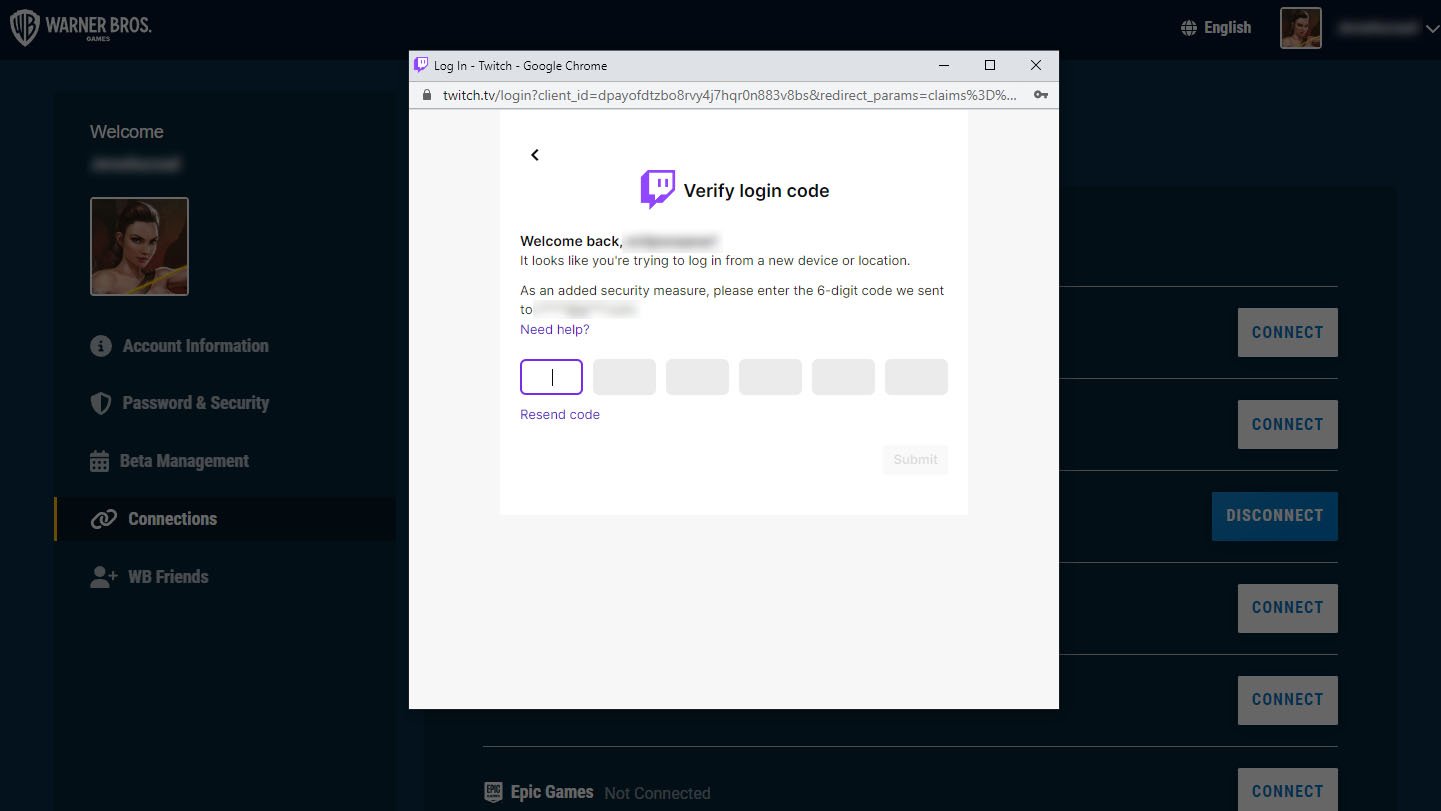This screenshot has width=1441, height=811.
Task: Click the Resend code link
Action: [560, 414]
